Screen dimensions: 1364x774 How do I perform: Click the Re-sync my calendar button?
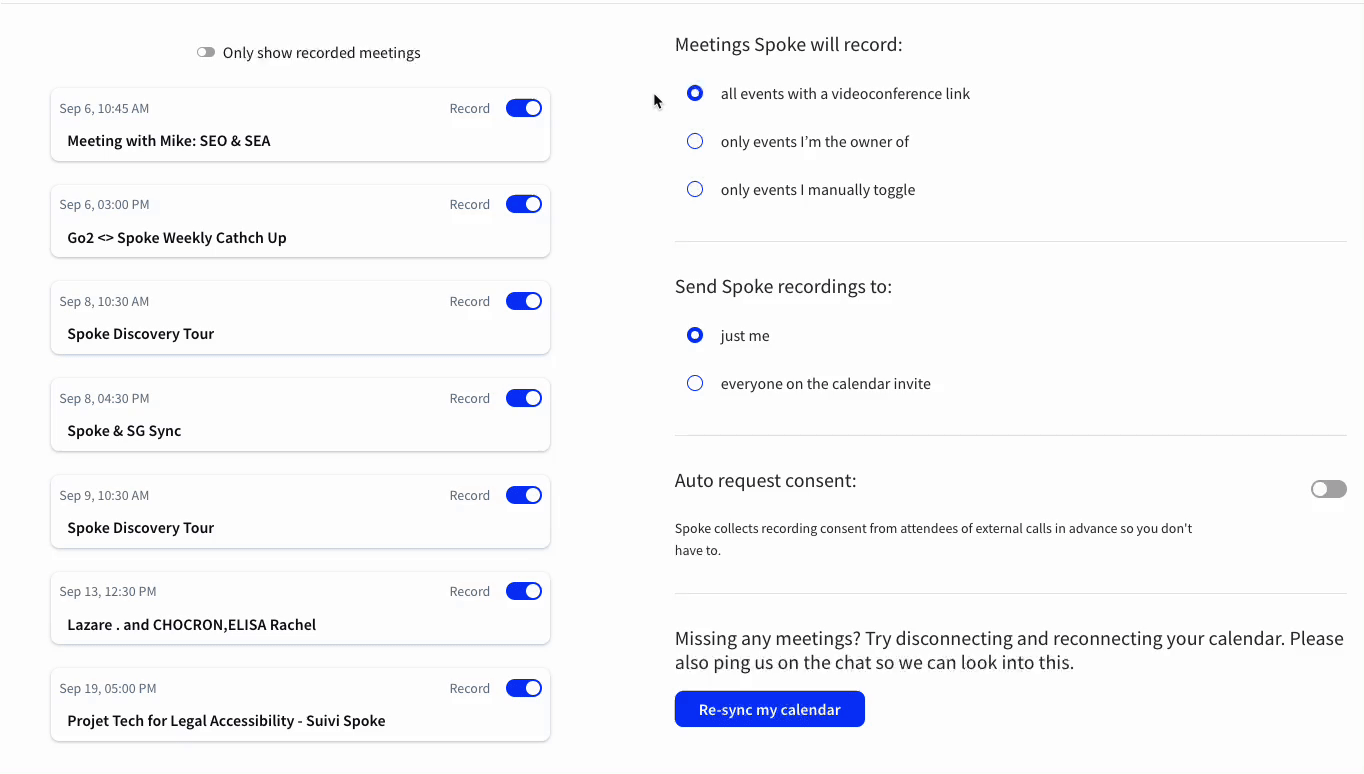click(769, 709)
